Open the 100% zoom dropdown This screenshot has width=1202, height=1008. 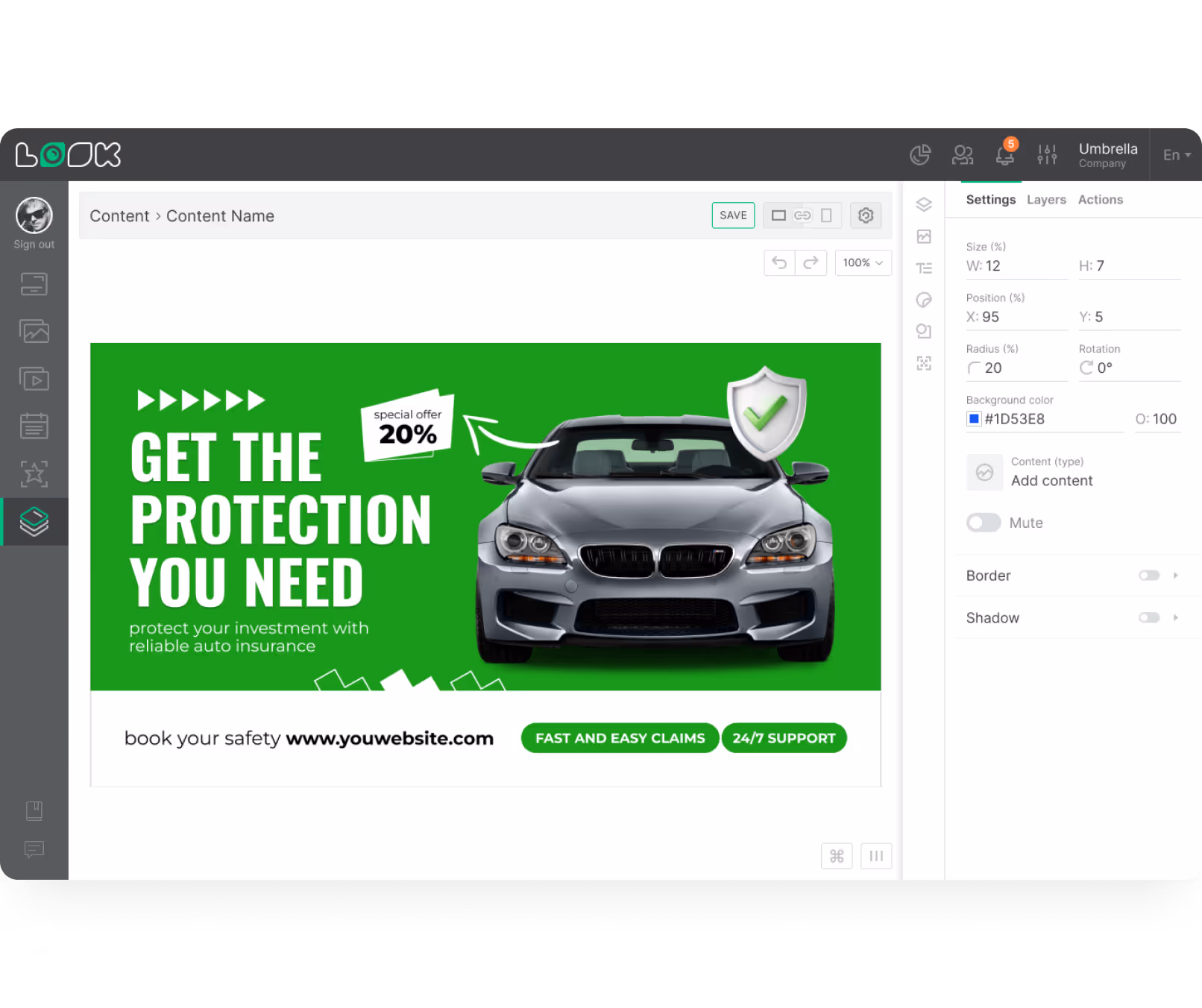pyautogui.click(x=863, y=262)
